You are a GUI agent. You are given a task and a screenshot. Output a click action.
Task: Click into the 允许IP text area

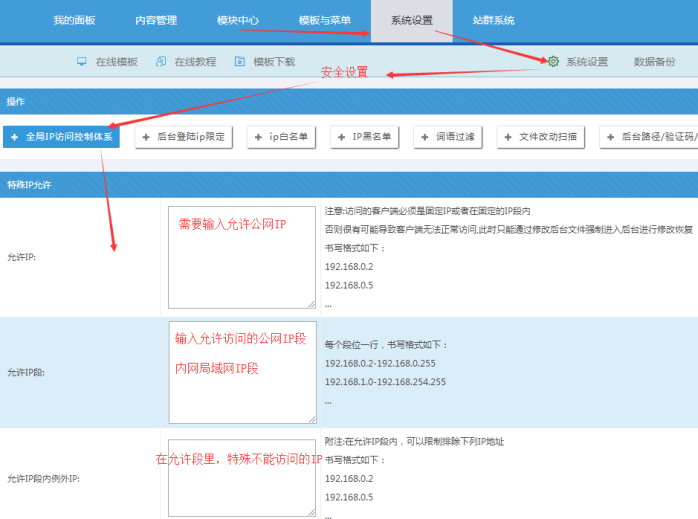tap(242, 257)
